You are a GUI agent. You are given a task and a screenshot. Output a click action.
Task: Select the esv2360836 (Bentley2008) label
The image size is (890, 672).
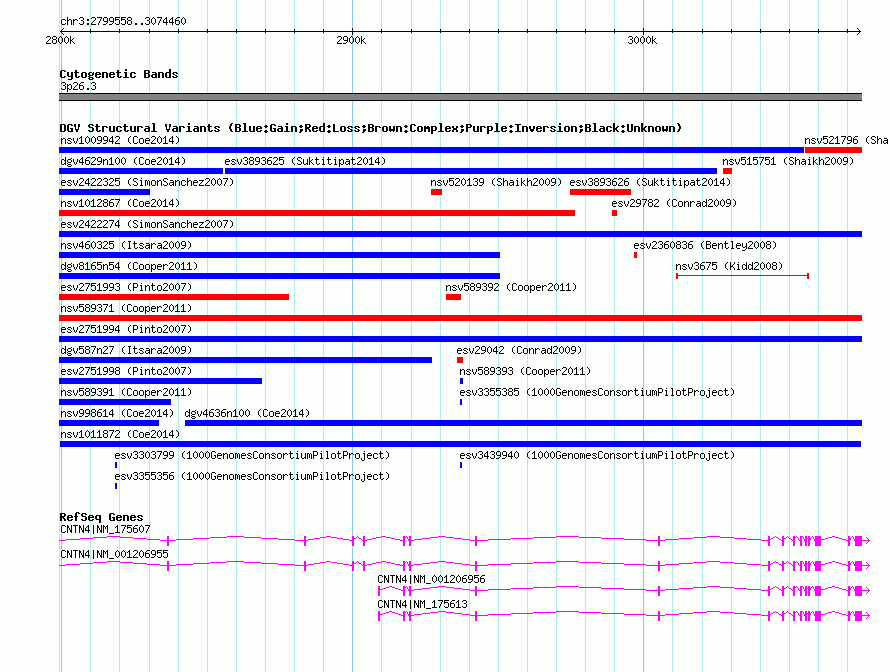pyautogui.click(x=705, y=245)
